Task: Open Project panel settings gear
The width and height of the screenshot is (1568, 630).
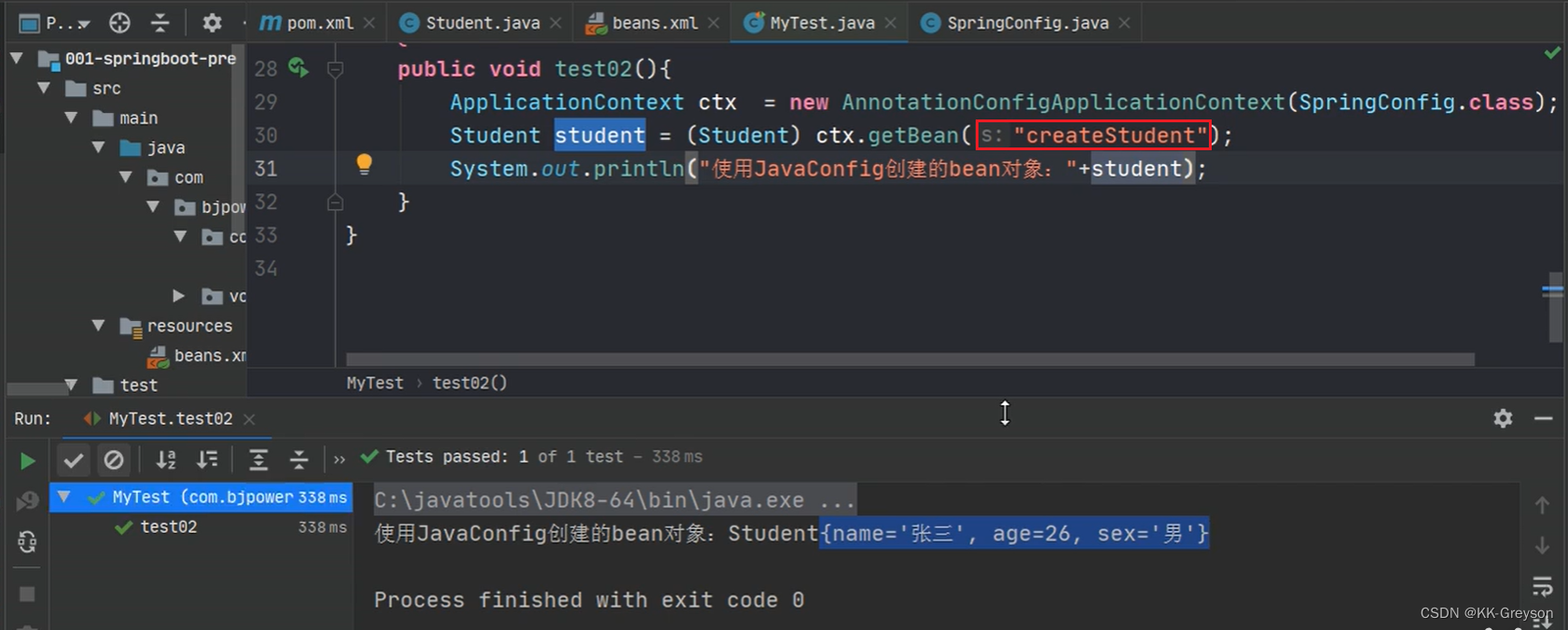Action: [x=212, y=22]
